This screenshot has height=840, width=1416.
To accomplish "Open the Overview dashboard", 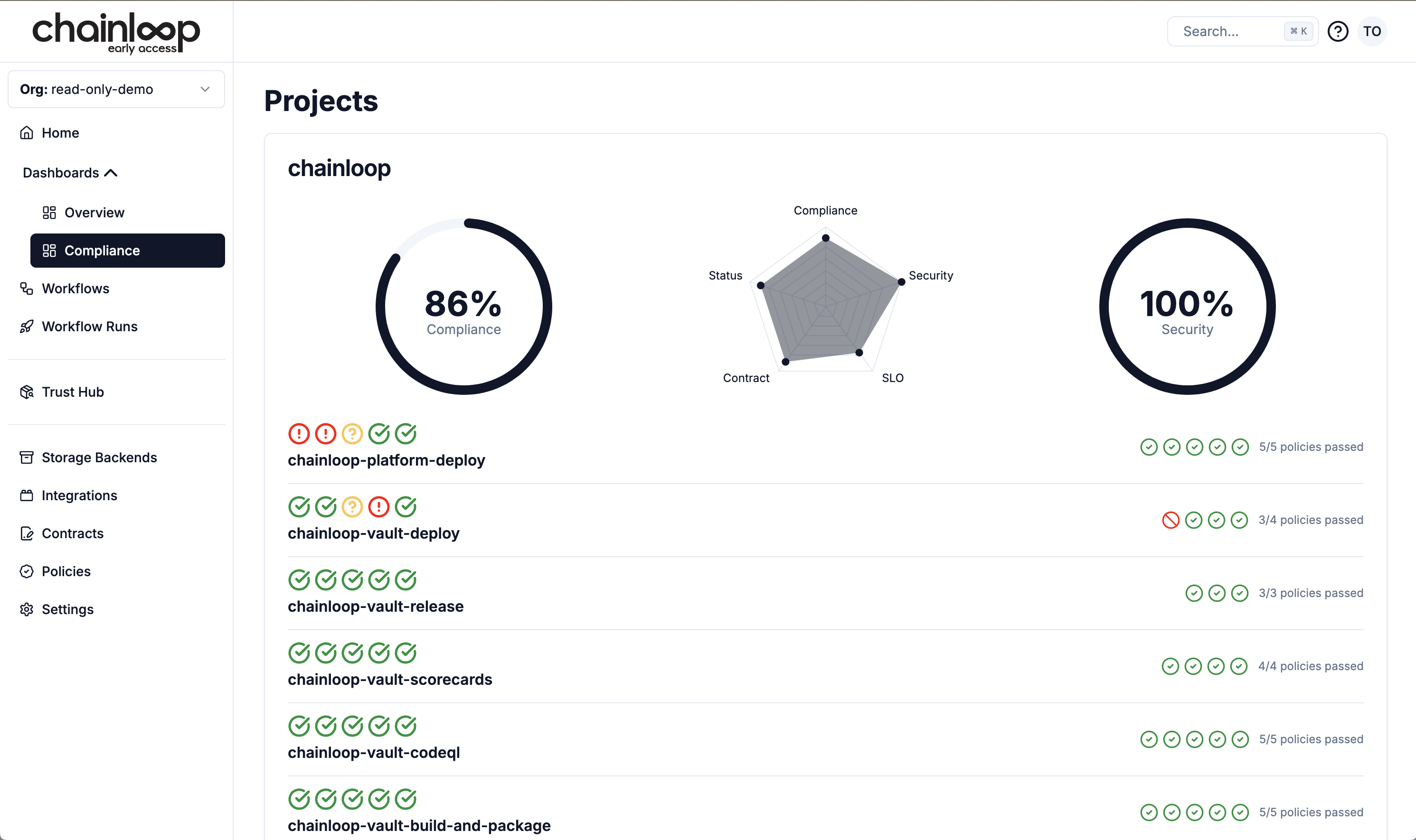I will pos(94,212).
